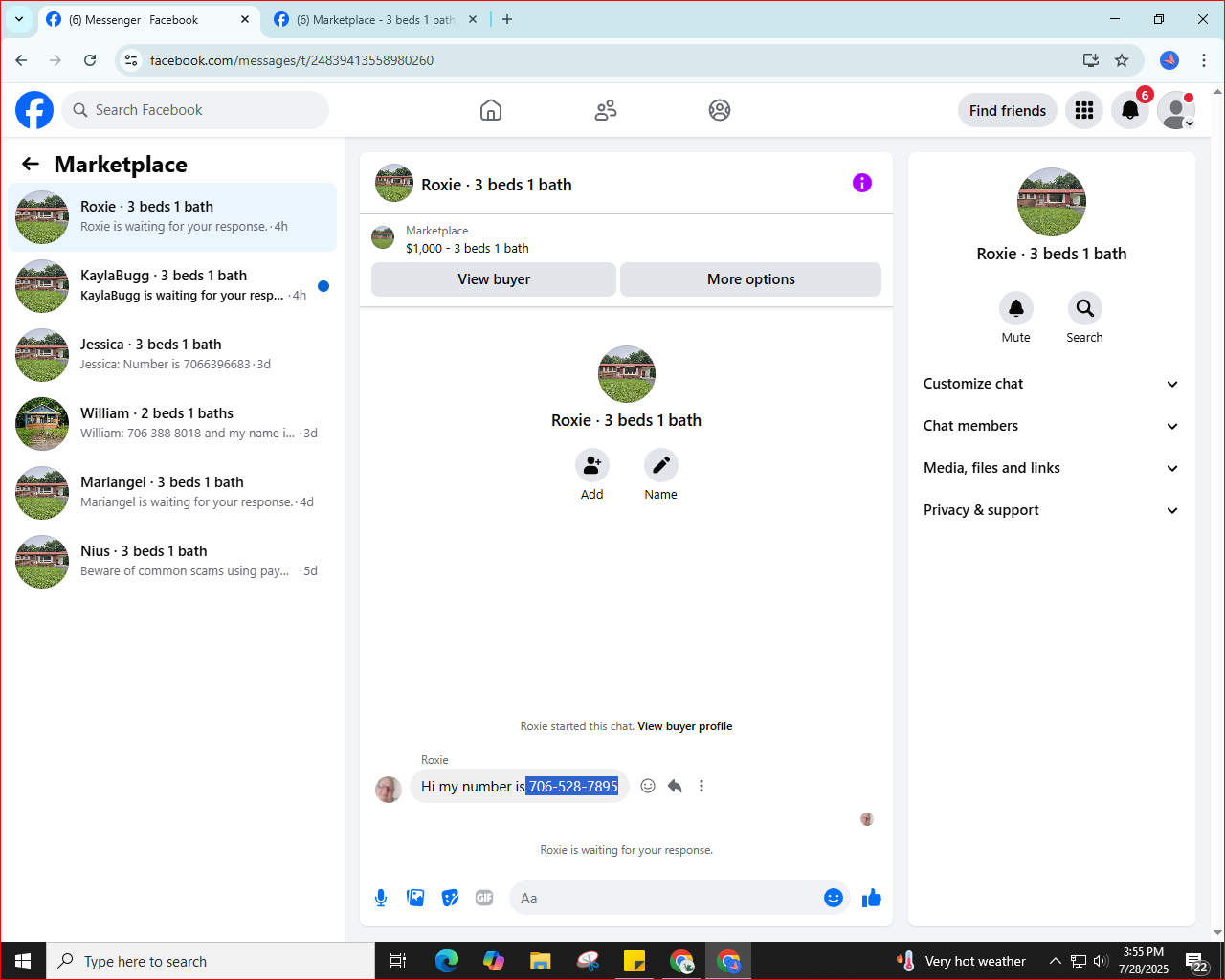The image size is (1225, 980).
Task: Attach a file image icon
Action: (x=415, y=898)
